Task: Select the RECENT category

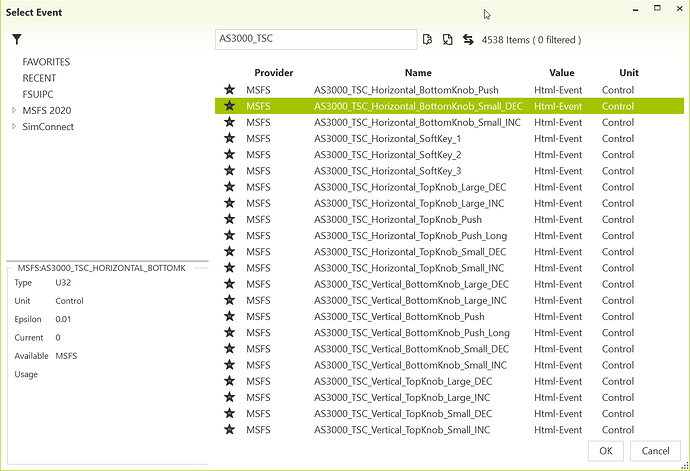Action: 39,78
